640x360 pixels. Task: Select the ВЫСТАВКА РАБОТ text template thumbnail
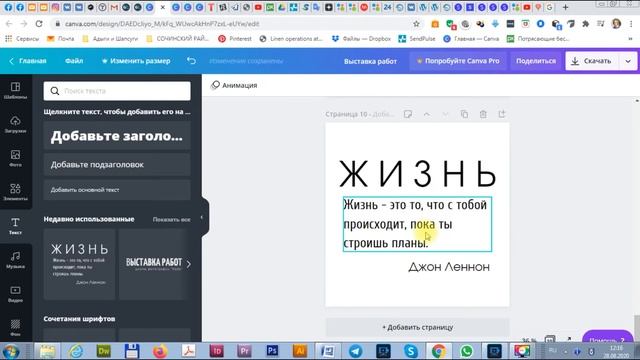pyautogui.click(x=153, y=264)
